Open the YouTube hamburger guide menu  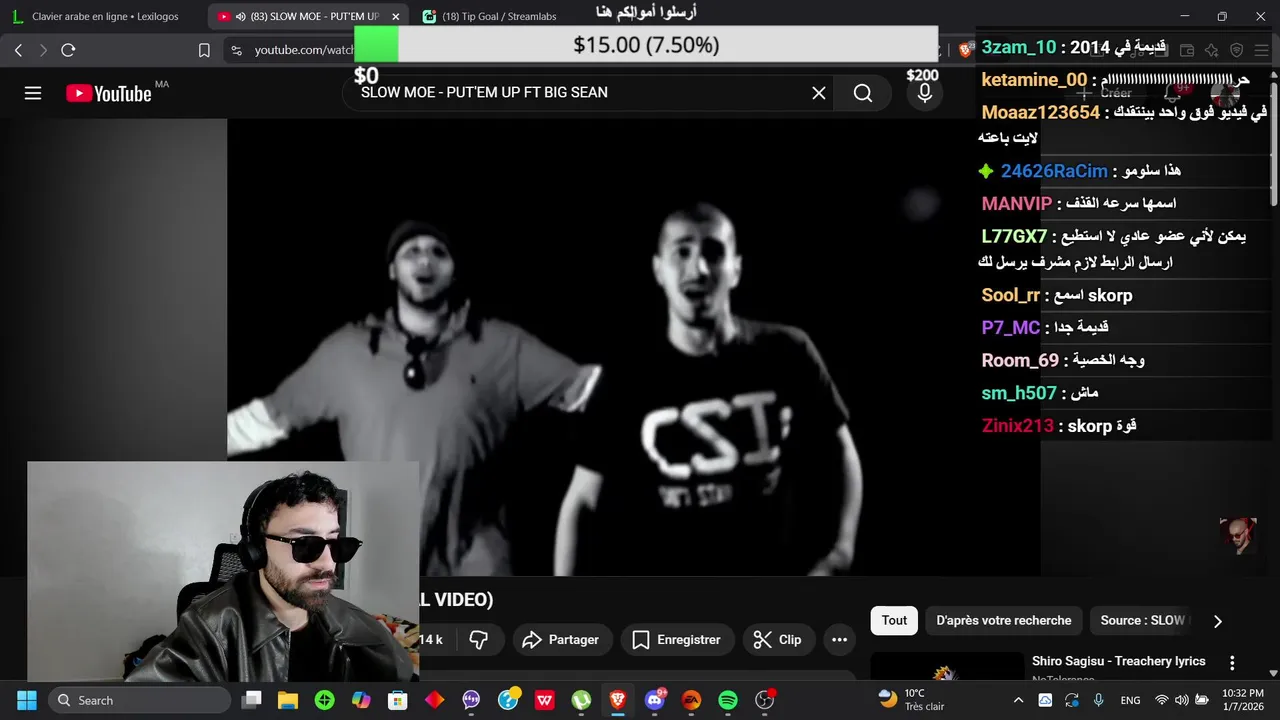[x=33, y=93]
